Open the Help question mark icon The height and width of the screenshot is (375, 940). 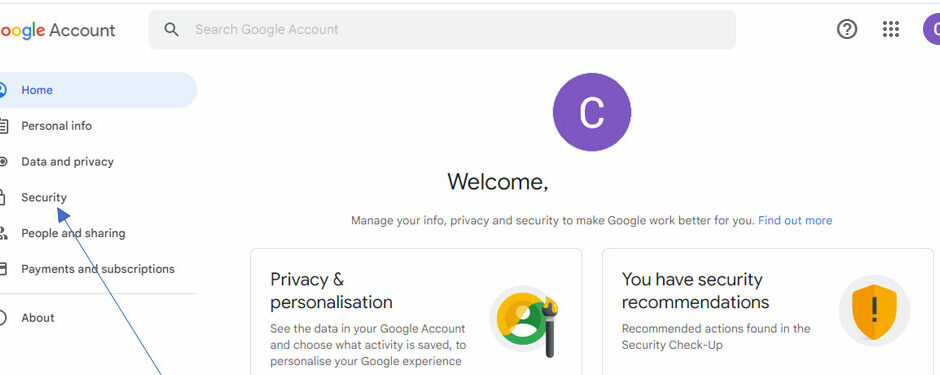846,29
